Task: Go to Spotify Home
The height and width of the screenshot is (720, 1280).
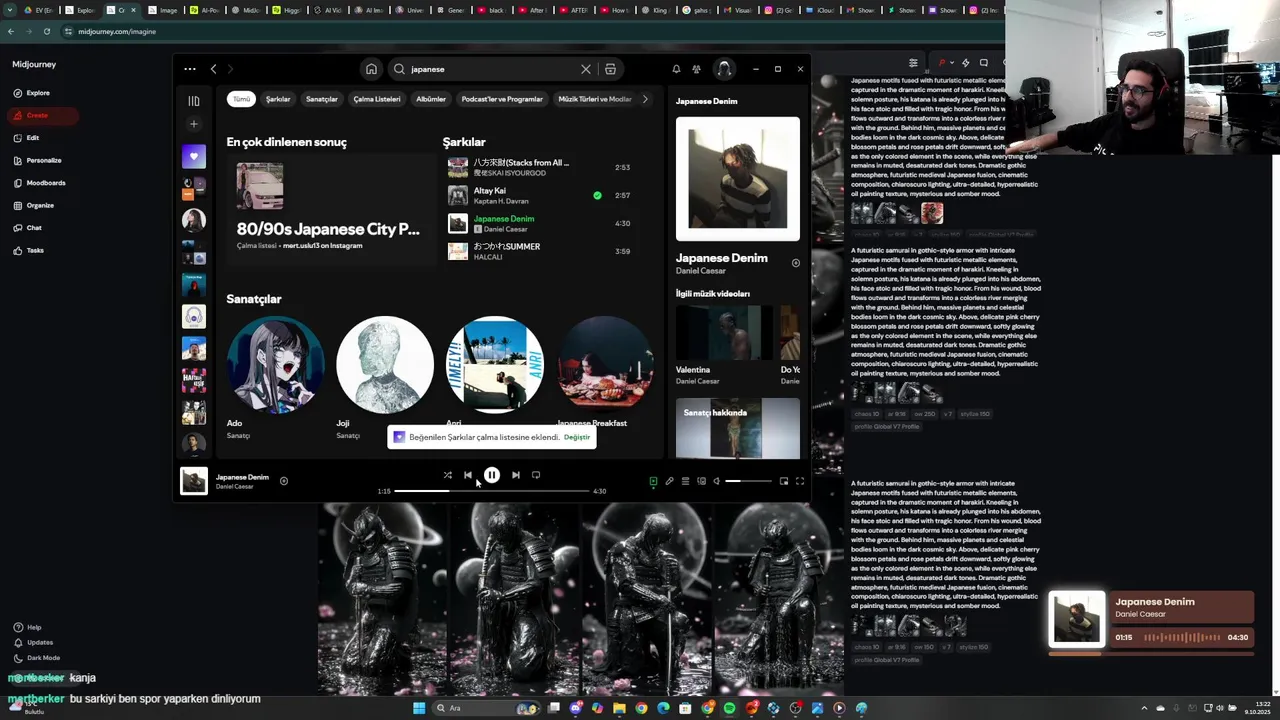Action: pyautogui.click(x=371, y=69)
